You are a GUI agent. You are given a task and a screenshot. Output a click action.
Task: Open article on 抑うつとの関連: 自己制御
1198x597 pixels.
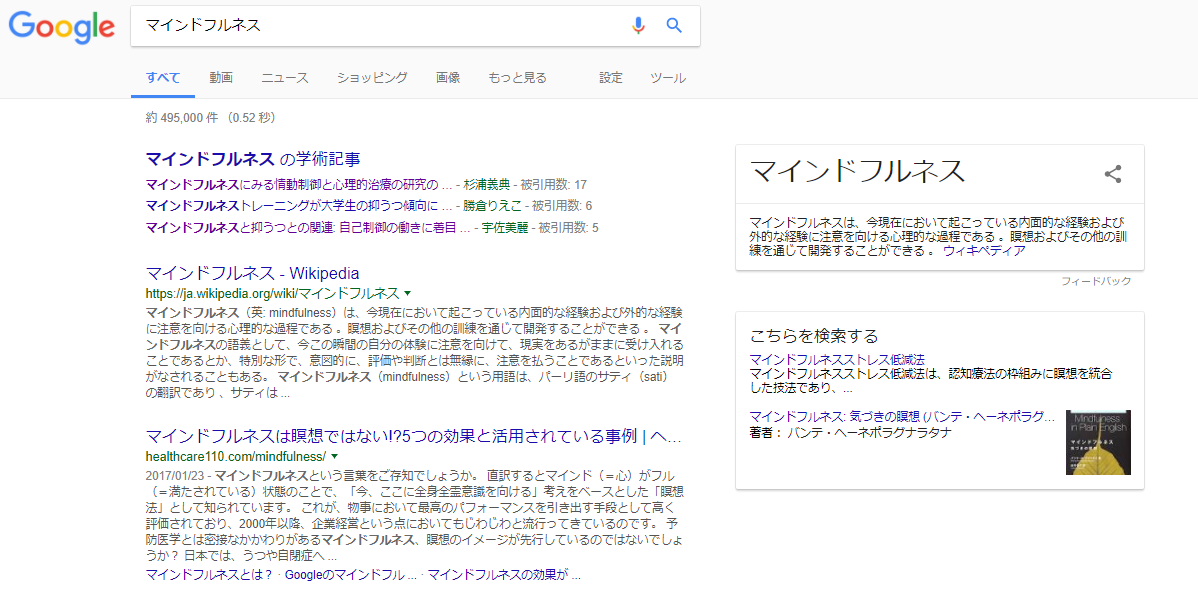(308, 227)
